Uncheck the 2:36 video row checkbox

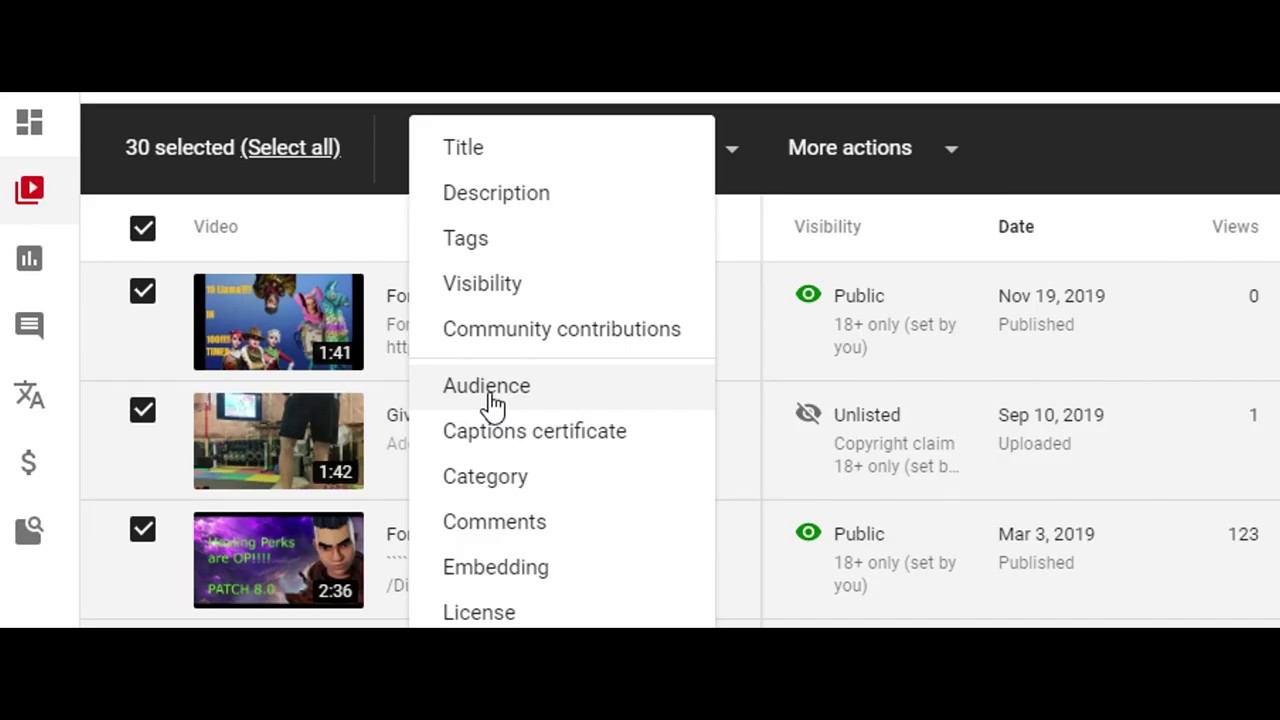tap(143, 529)
